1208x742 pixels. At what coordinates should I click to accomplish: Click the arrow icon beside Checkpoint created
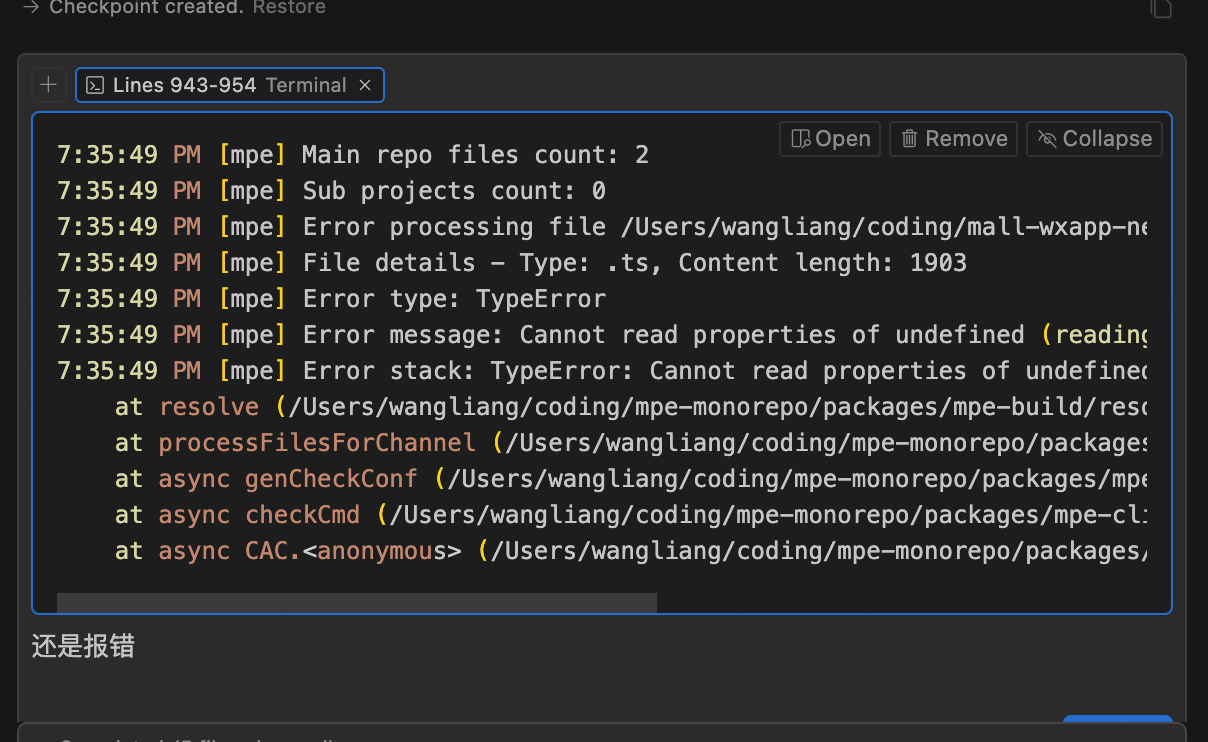[30, 8]
